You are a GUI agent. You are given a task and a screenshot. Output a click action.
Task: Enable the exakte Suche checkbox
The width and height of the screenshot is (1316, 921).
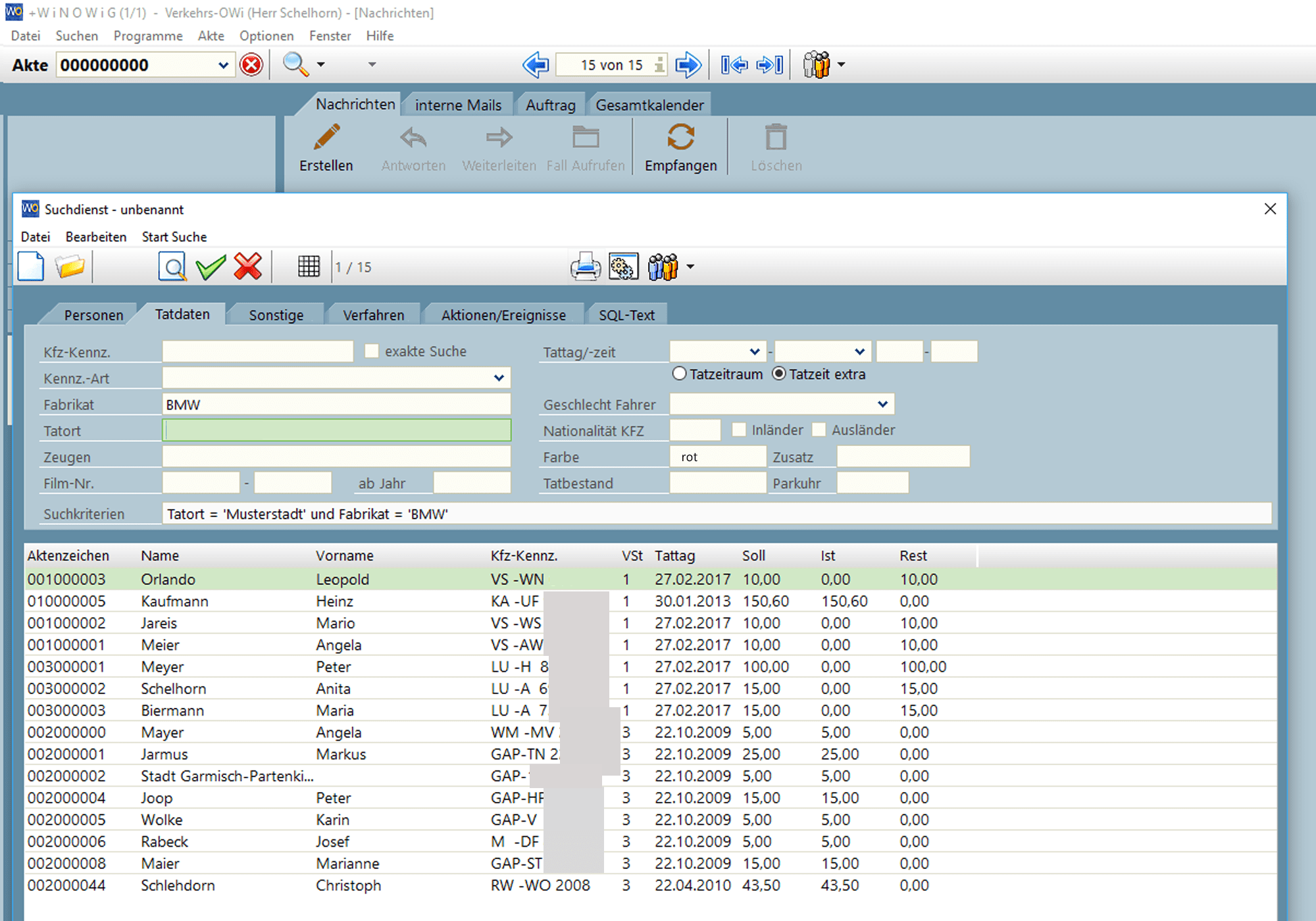(372, 351)
